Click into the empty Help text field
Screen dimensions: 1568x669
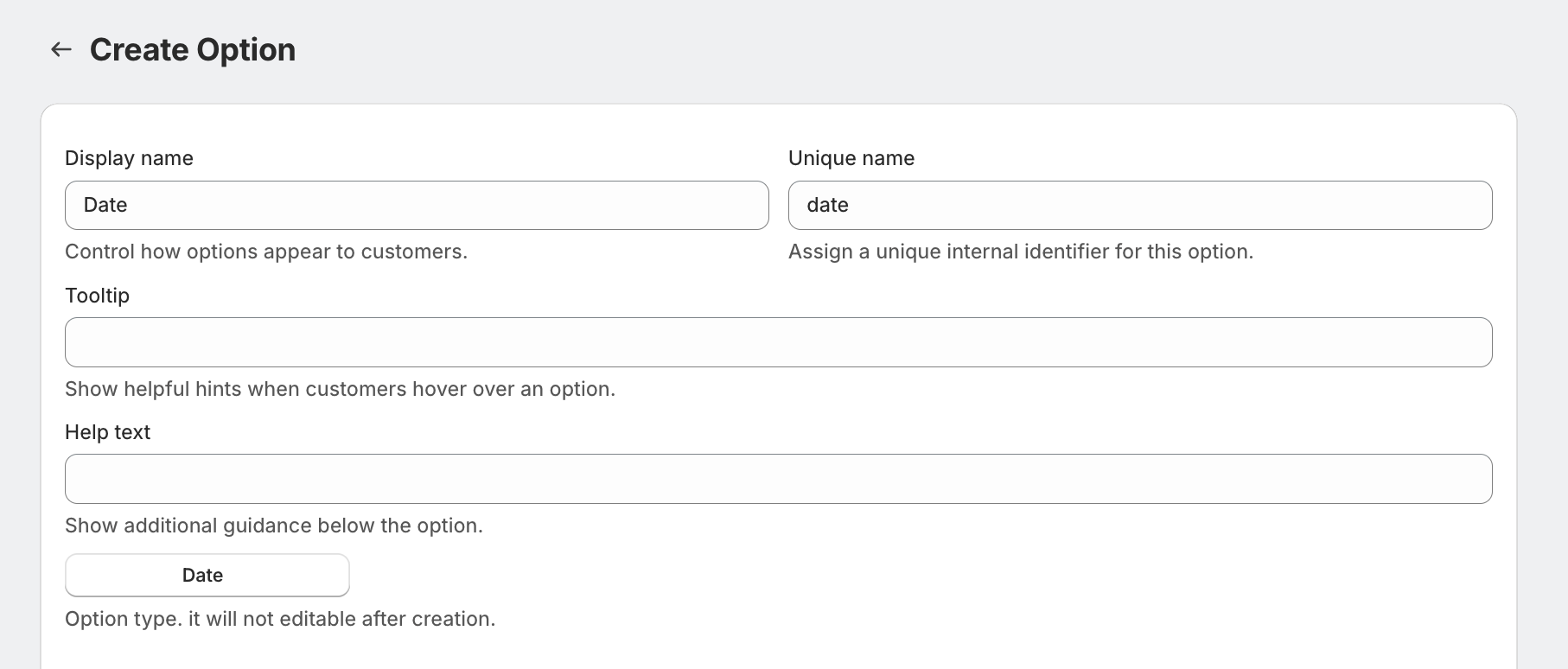(x=778, y=479)
